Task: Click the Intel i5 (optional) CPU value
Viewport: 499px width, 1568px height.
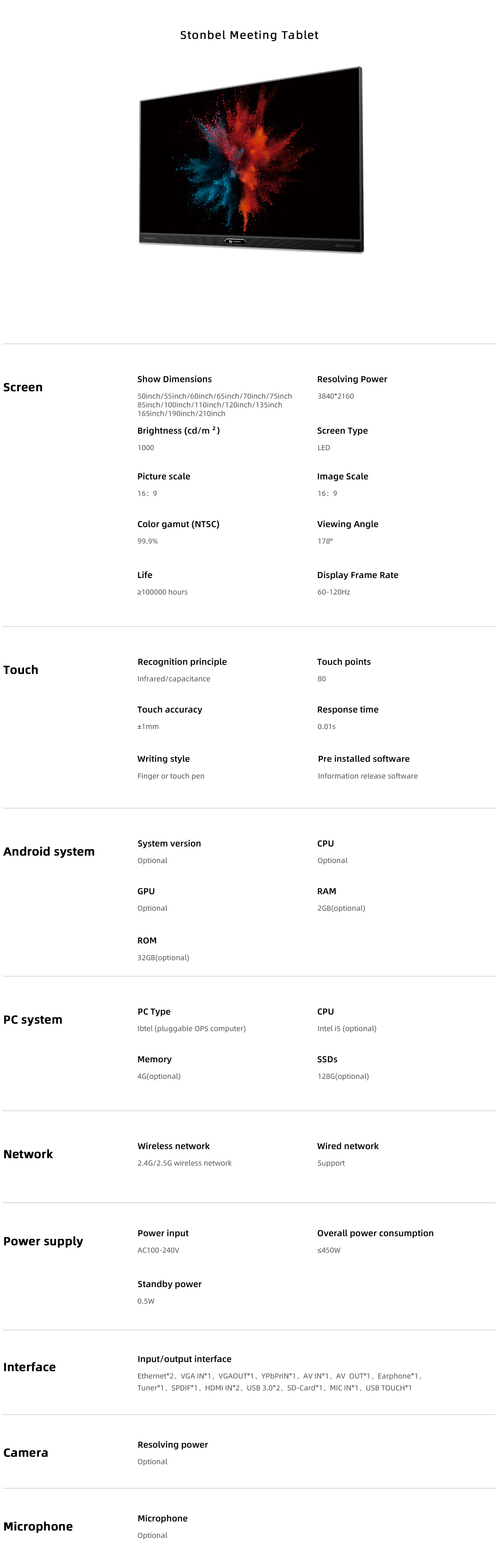Action: [x=347, y=1029]
